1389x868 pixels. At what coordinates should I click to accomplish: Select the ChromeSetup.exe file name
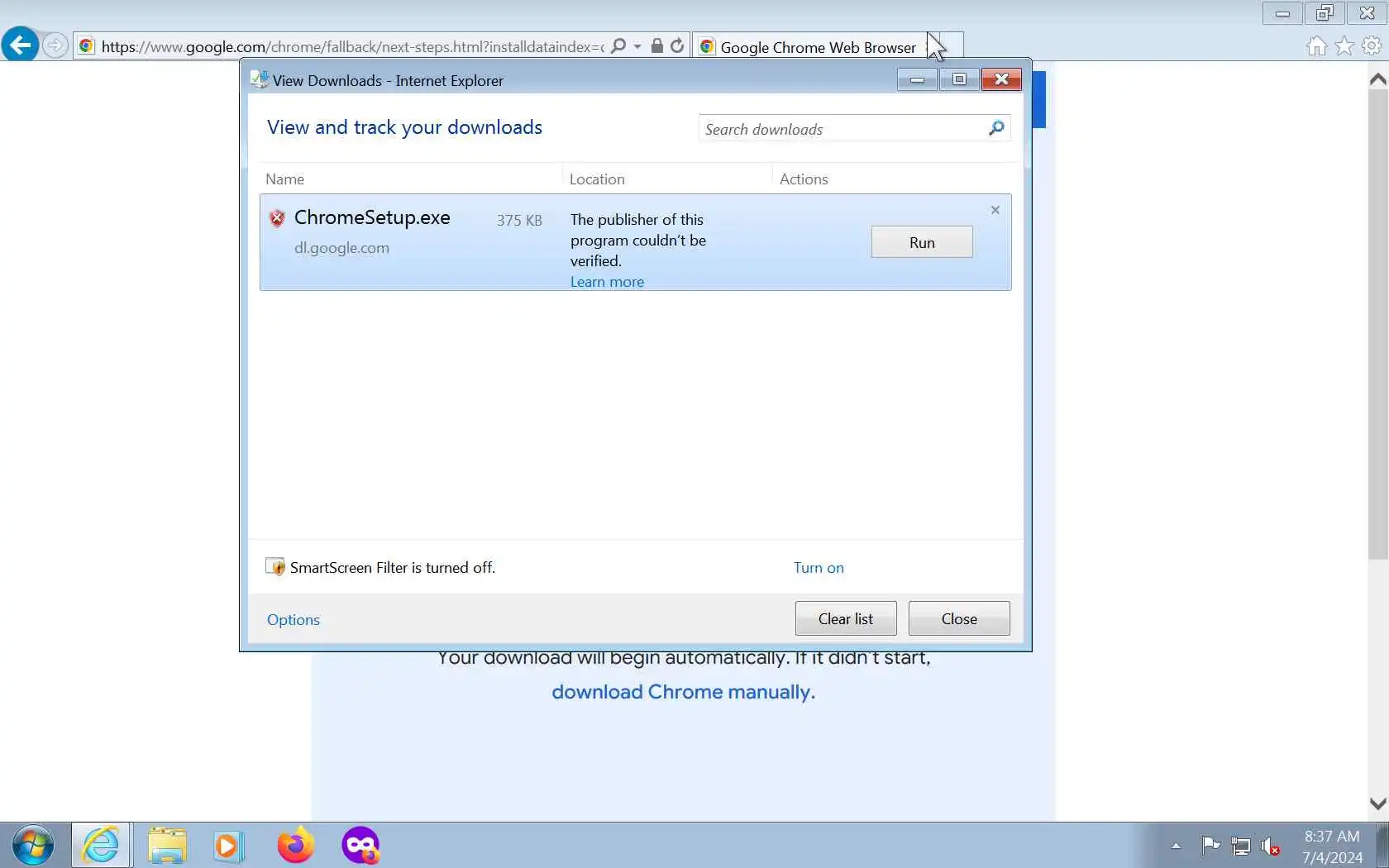coord(372,217)
